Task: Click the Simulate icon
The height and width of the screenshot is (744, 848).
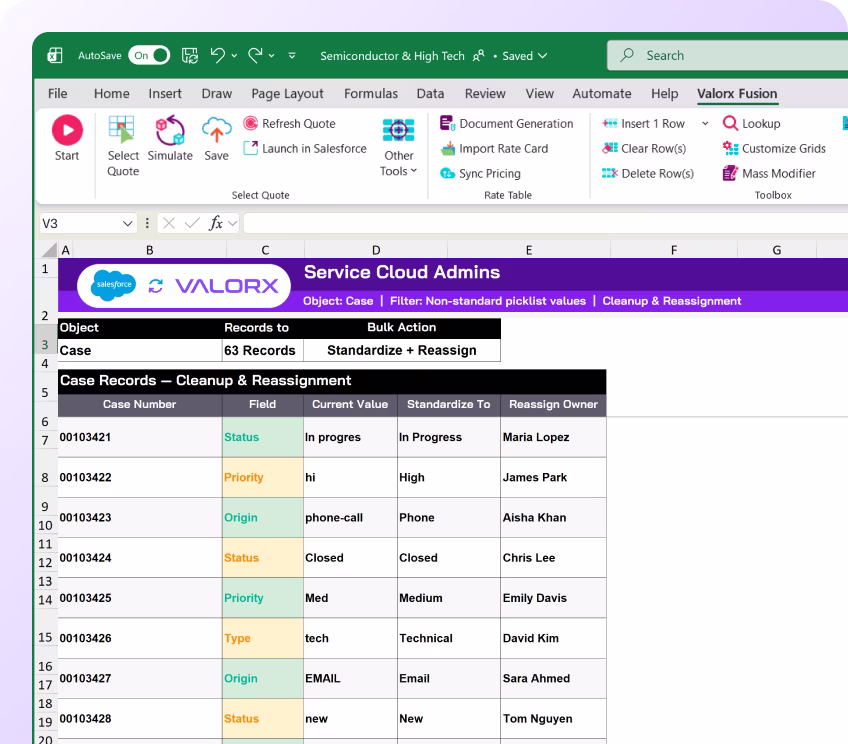Action: click(170, 130)
